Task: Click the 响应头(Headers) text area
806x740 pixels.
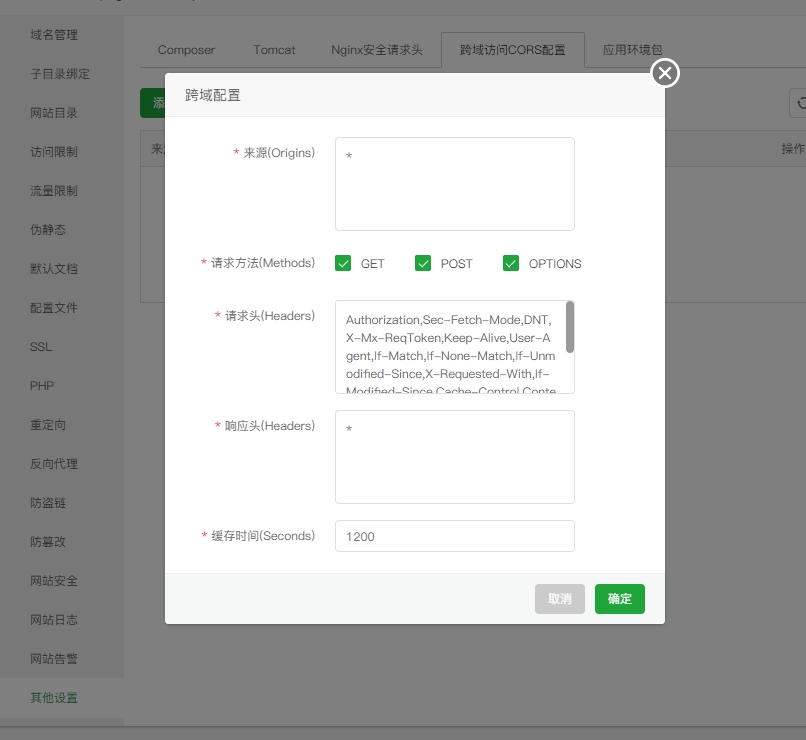Action: pos(454,457)
